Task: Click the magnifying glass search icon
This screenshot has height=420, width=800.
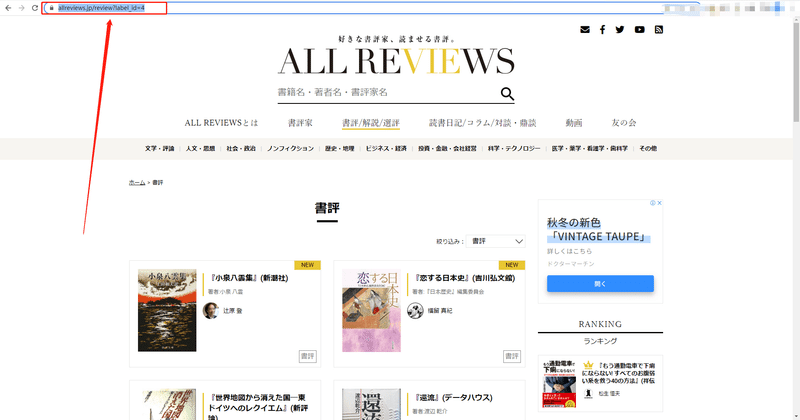Action: coord(507,93)
